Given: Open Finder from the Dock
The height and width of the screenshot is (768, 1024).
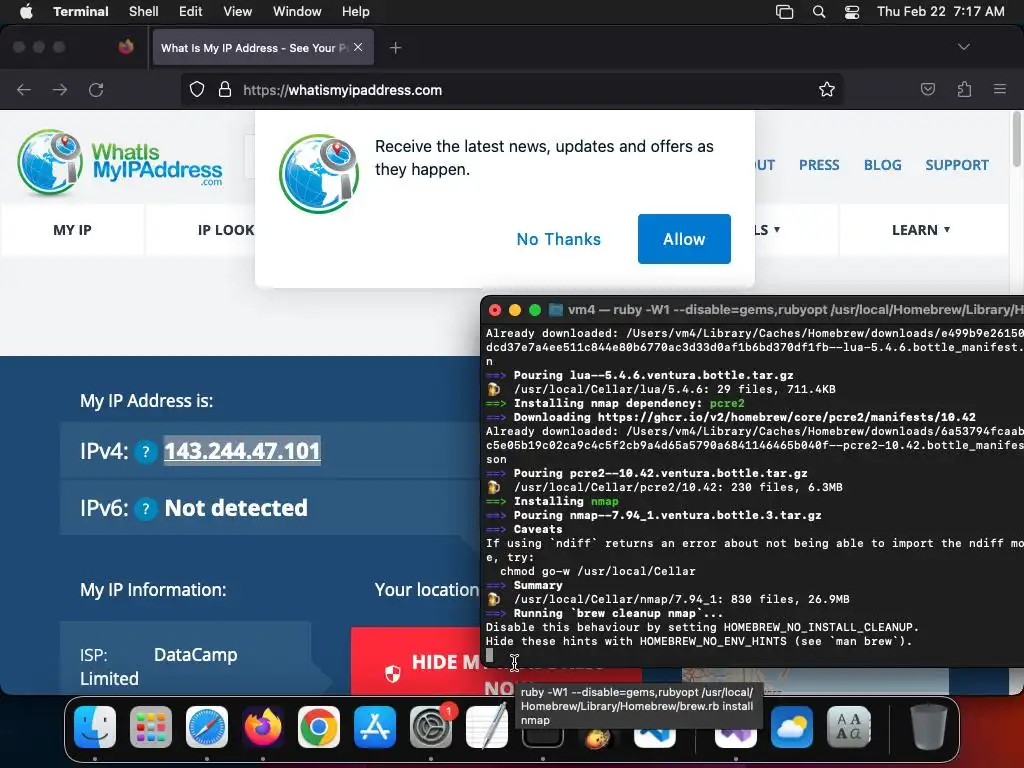Looking at the screenshot, I should click(x=95, y=726).
